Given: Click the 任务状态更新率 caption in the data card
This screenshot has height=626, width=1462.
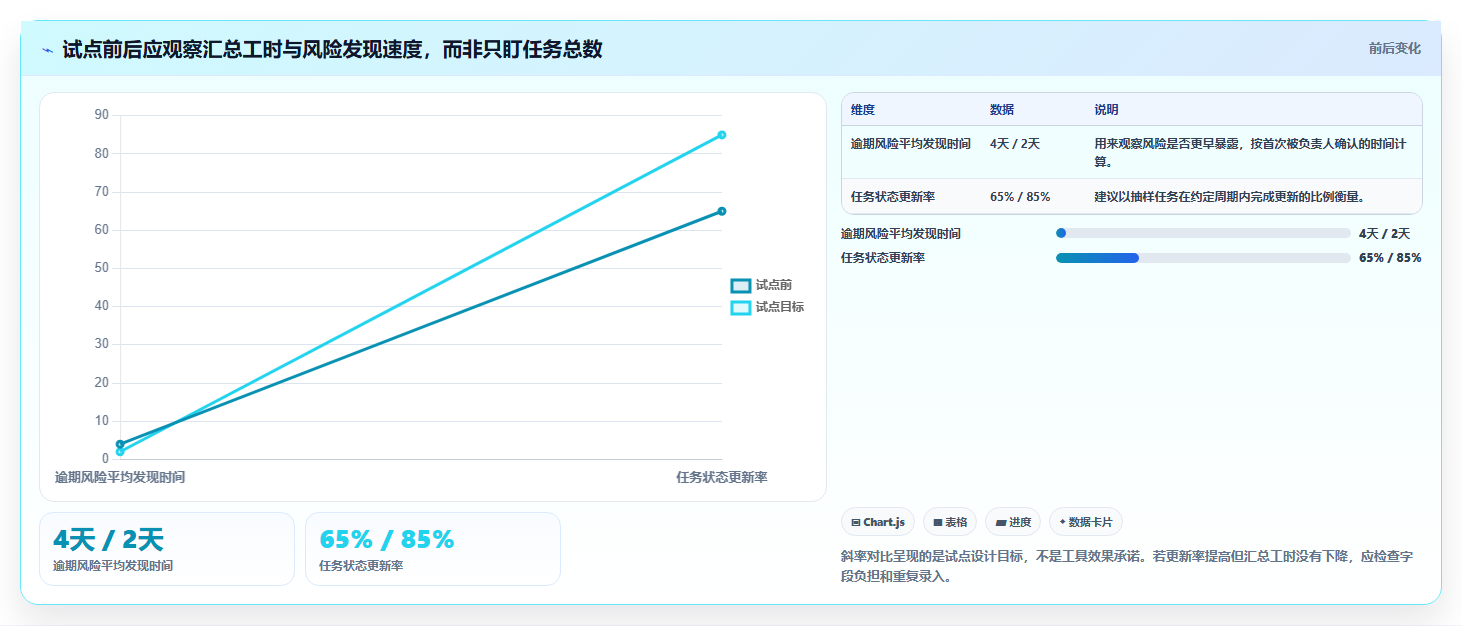Looking at the screenshot, I should pos(361,566).
